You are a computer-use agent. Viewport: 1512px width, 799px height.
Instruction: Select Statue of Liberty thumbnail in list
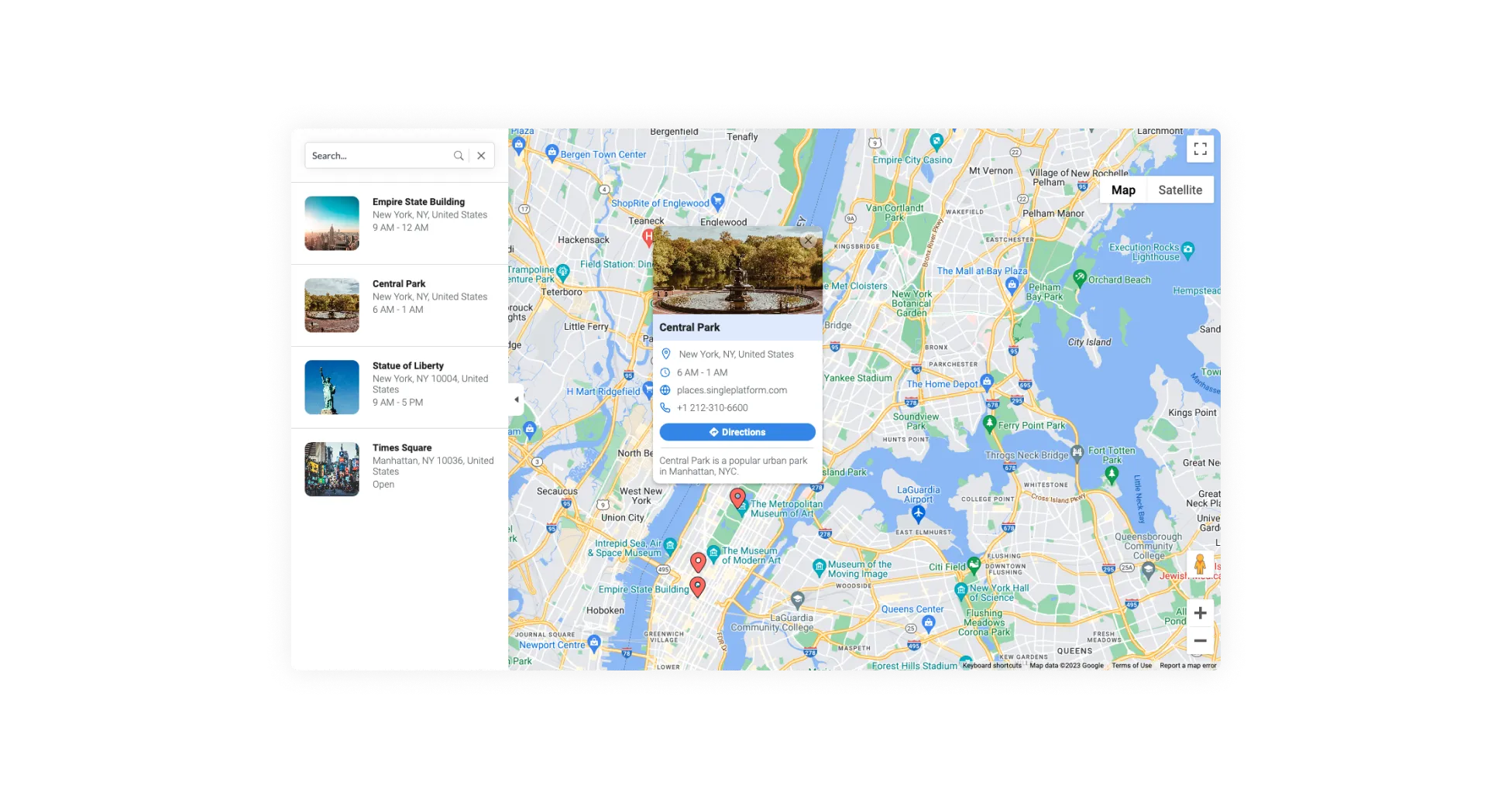332,387
